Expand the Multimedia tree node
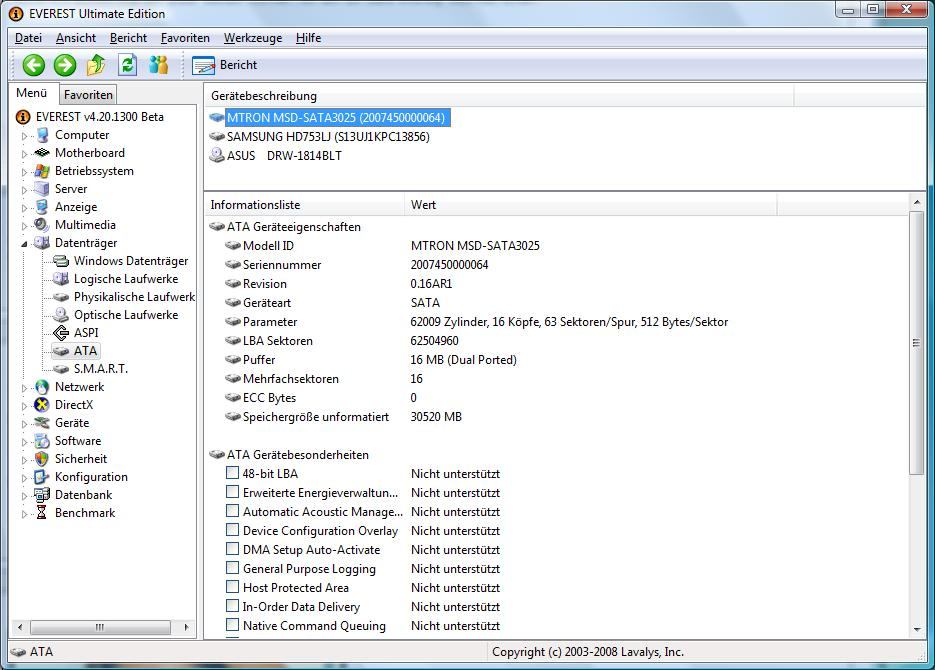The width and height of the screenshot is (935, 670). coord(24,225)
